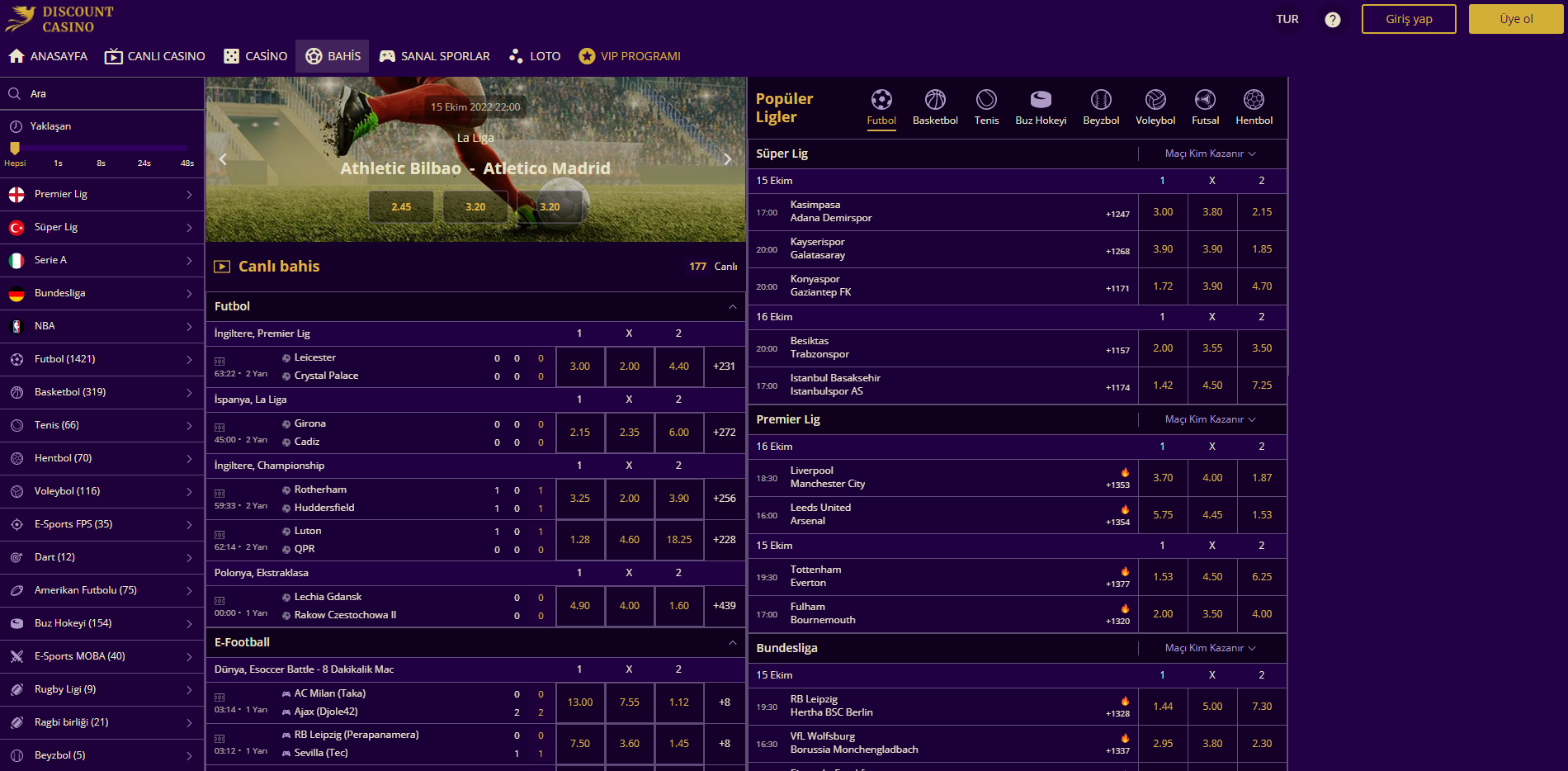Collapse the E-Football live section

[x=732, y=642]
